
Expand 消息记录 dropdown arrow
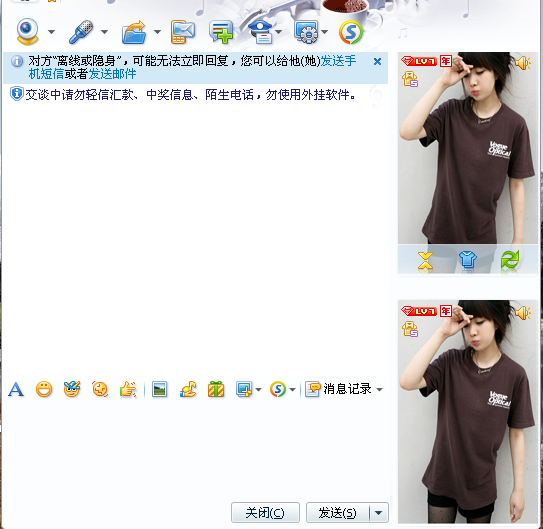380,389
